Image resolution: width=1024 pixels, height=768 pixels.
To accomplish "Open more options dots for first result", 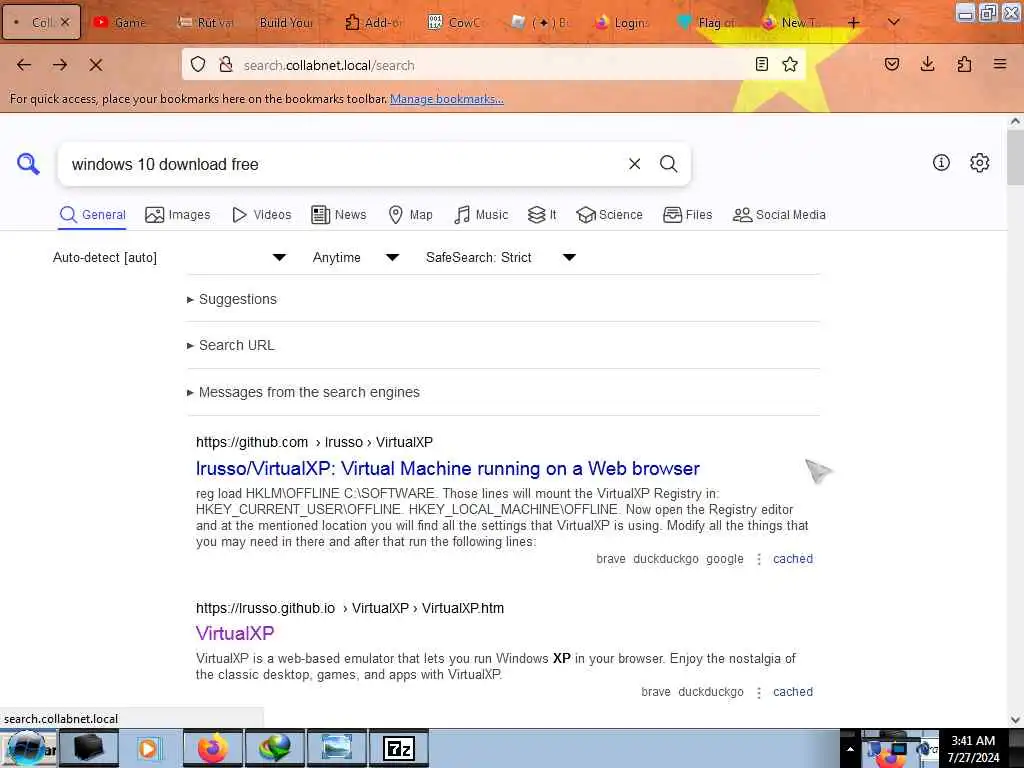I will pos(758,560).
